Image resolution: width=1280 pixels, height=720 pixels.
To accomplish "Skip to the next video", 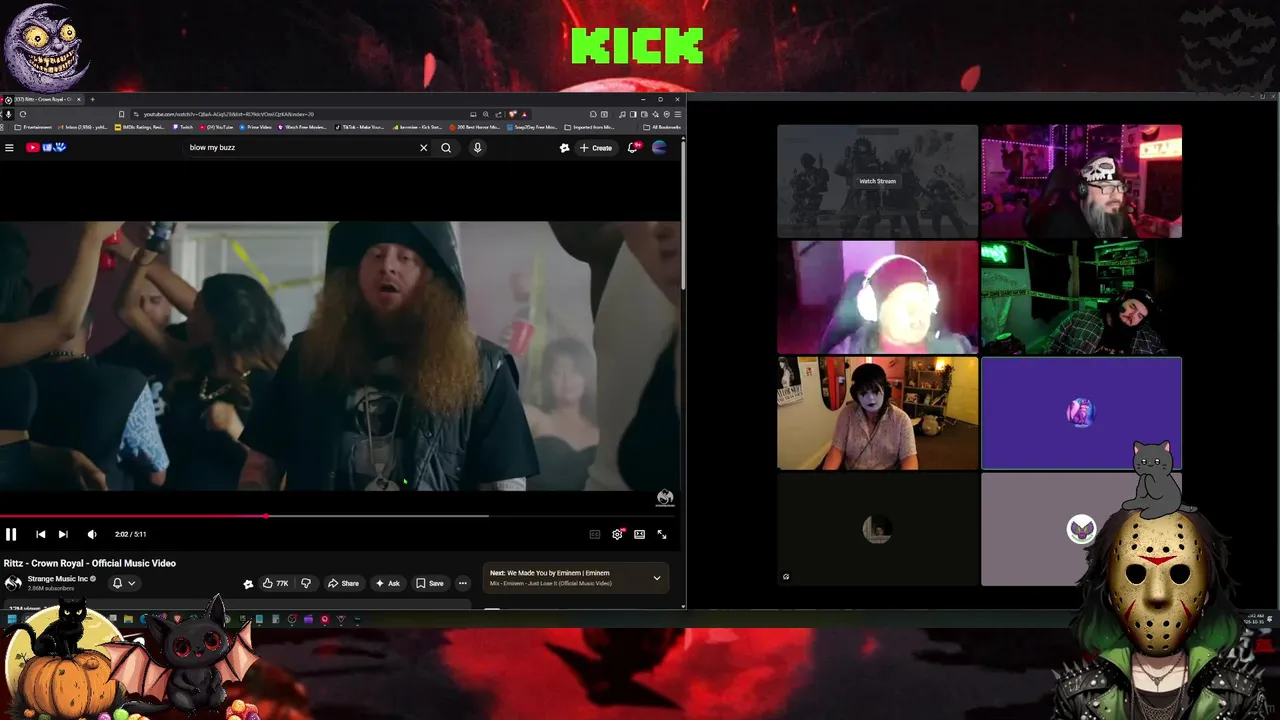I will (63, 535).
